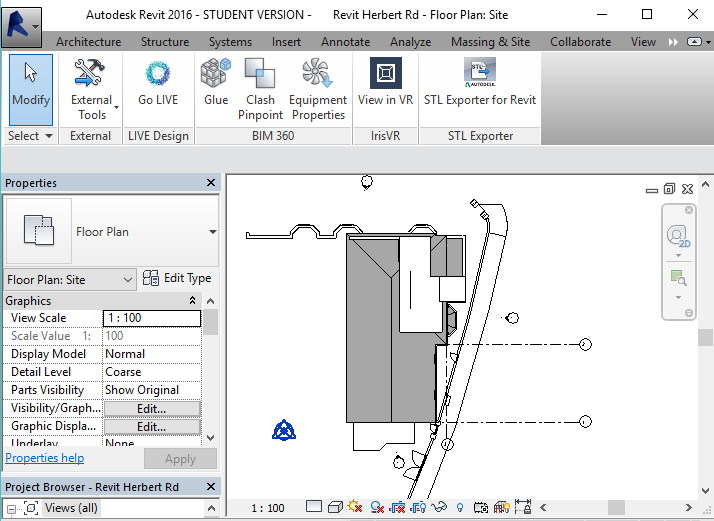Click the View Scale value field
This screenshot has width=714, height=521.
click(151, 318)
